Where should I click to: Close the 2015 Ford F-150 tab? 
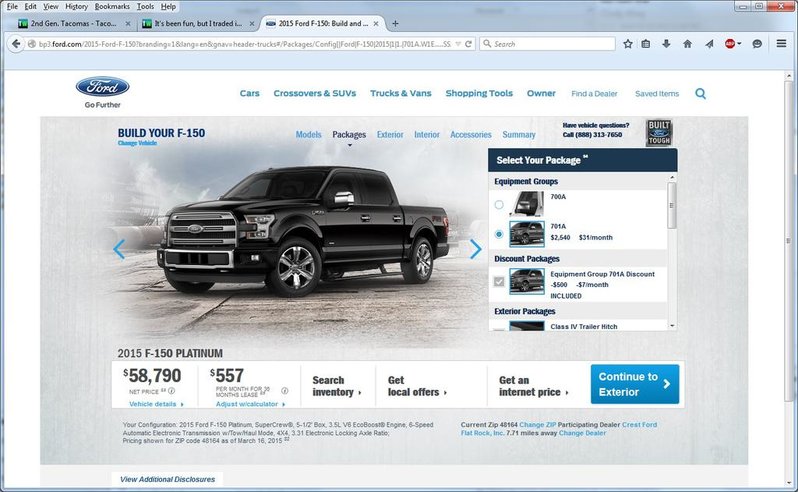point(376,23)
